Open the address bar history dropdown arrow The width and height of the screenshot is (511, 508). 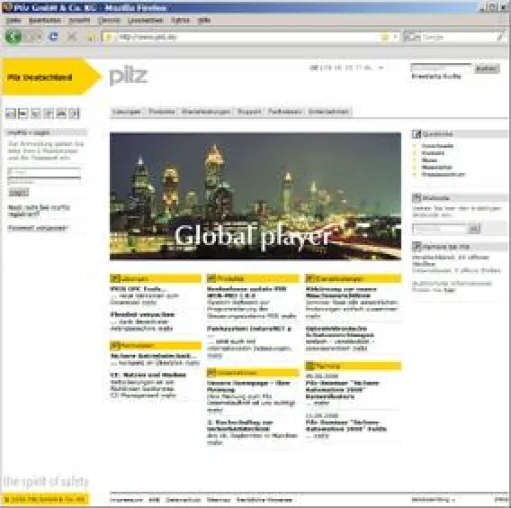(395, 37)
